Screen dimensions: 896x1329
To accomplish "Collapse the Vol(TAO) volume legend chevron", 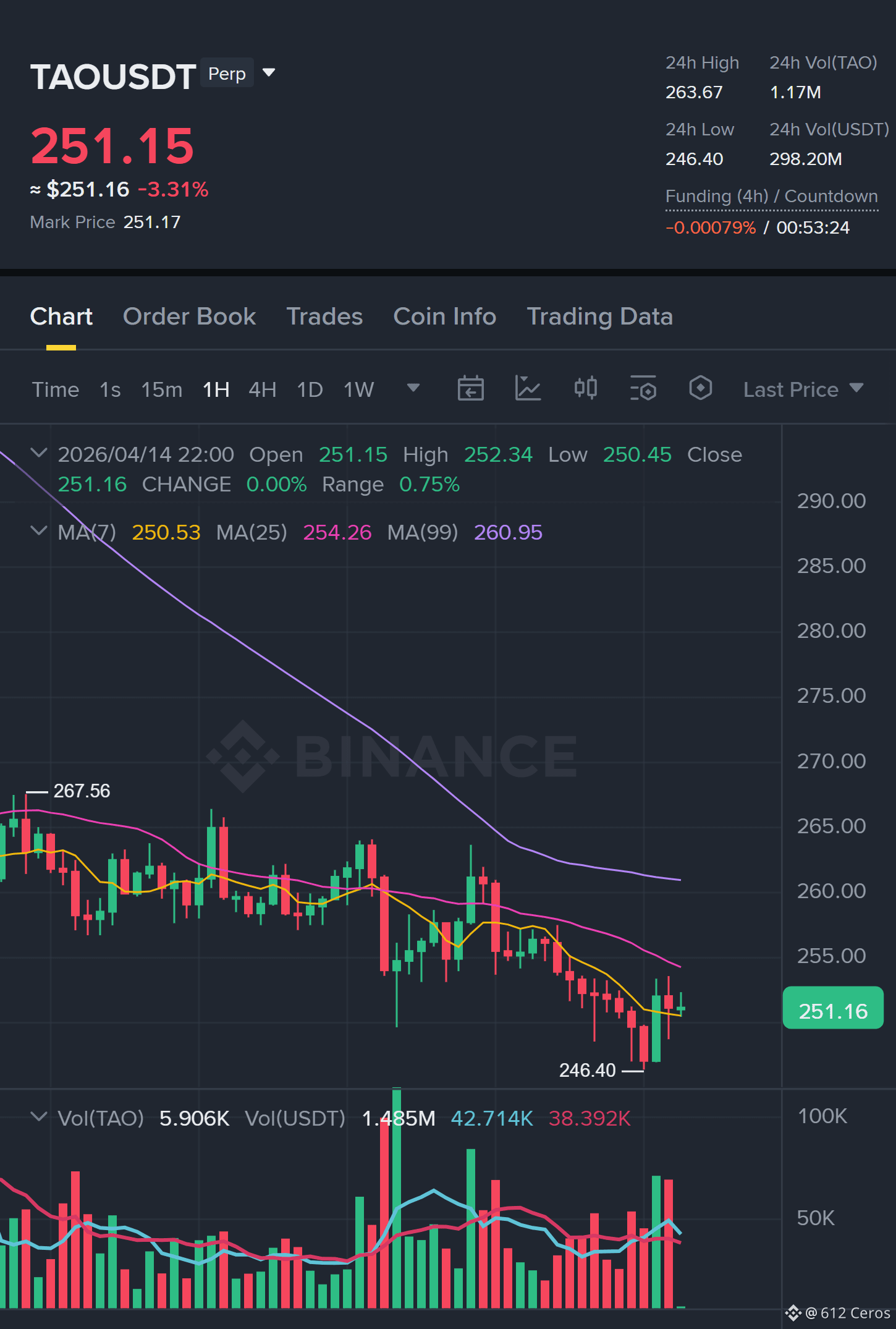I will 39,1117.
